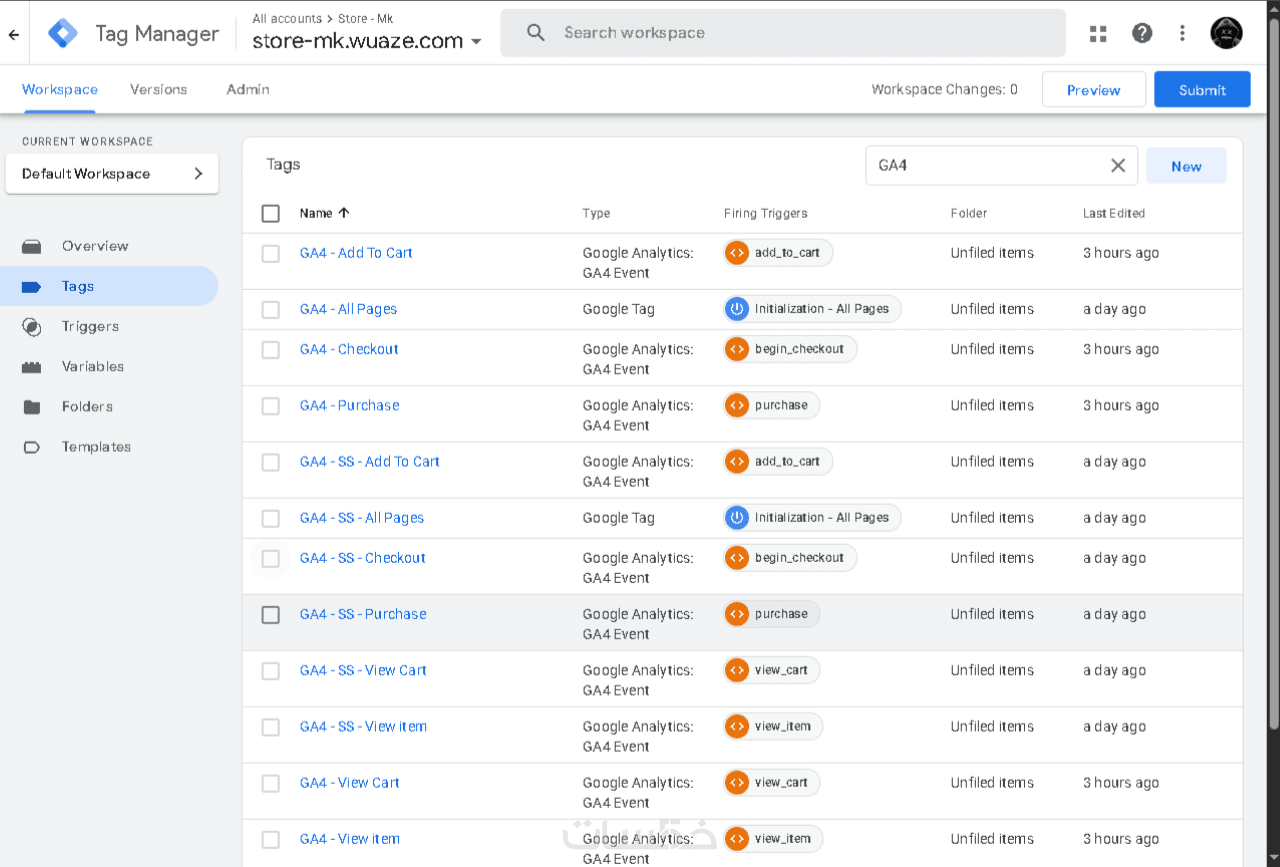Check the GA4 - SS - View Cart checkbox
Screen dimensions: 1280x867
271,671
